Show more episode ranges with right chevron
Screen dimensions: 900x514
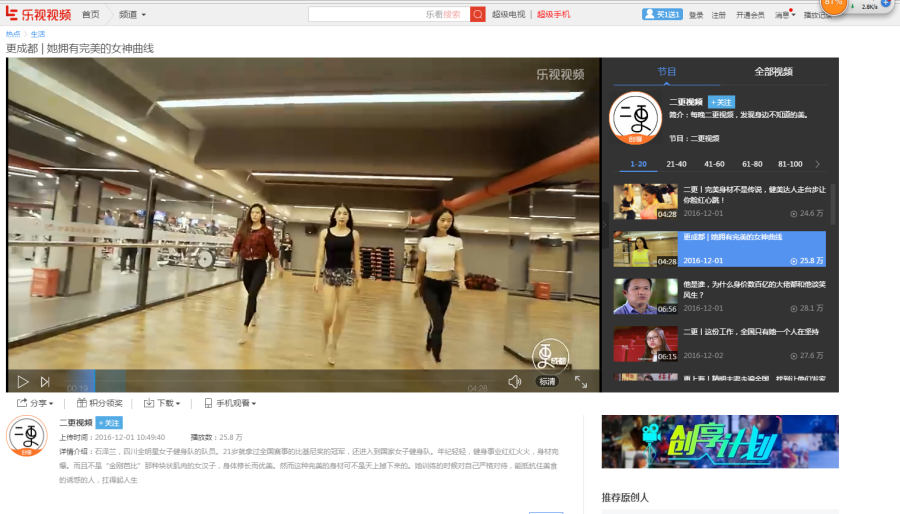(x=817, y=164)
